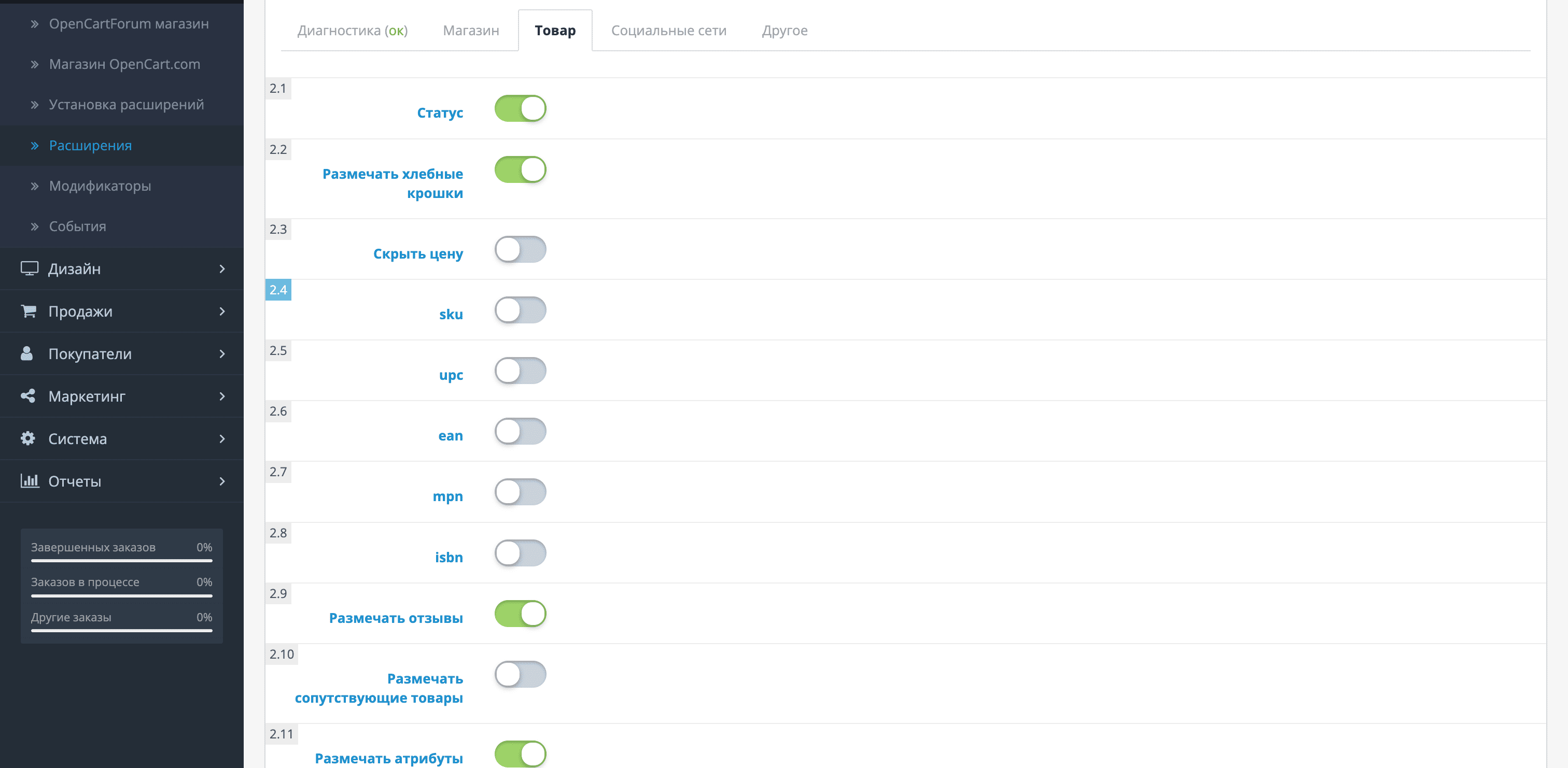
Task: Expand the Отчеты menu chevron
Action: point(222,481)
